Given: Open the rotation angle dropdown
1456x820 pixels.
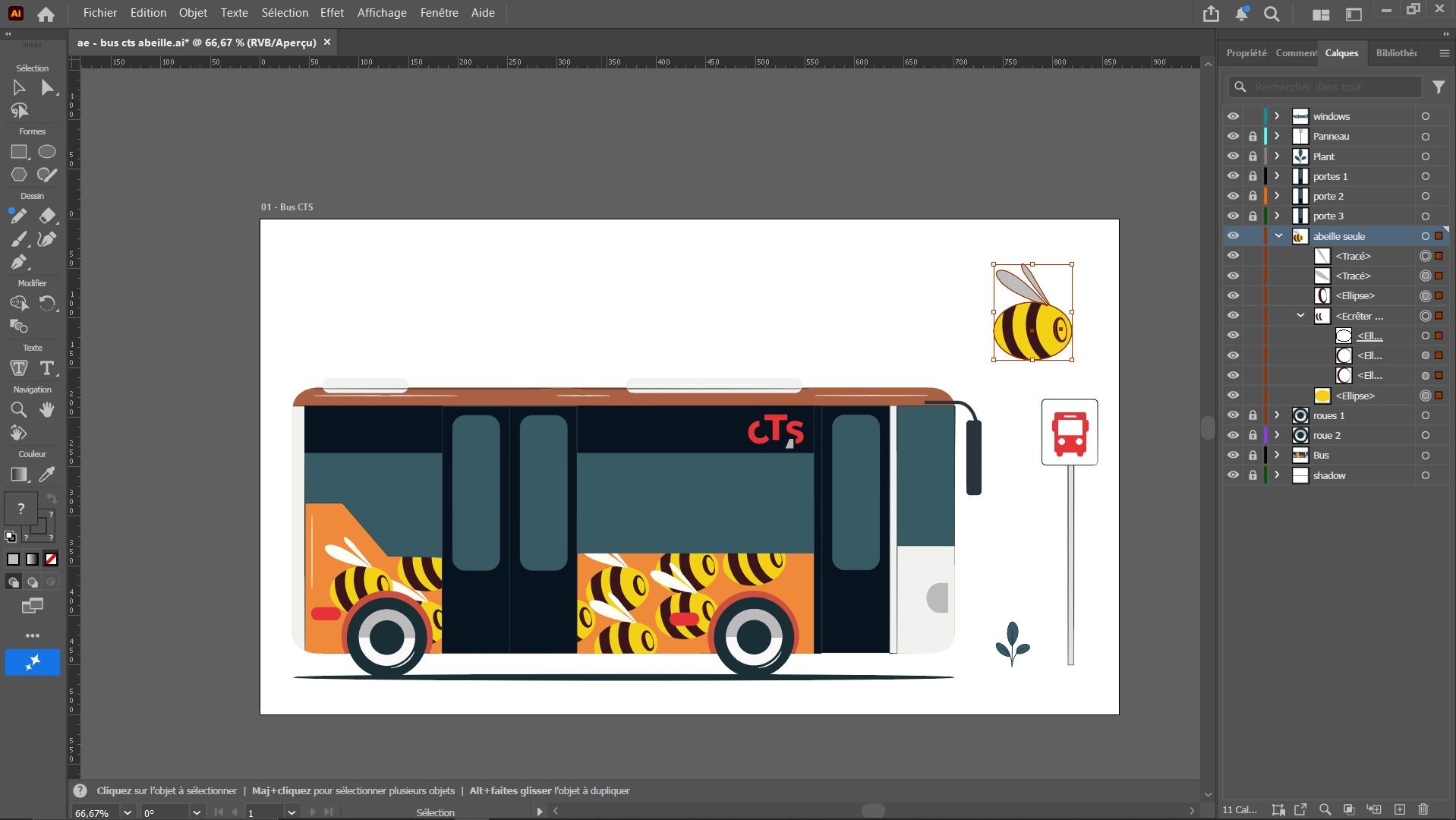Looking at the screenshot, I should [197, 812].
